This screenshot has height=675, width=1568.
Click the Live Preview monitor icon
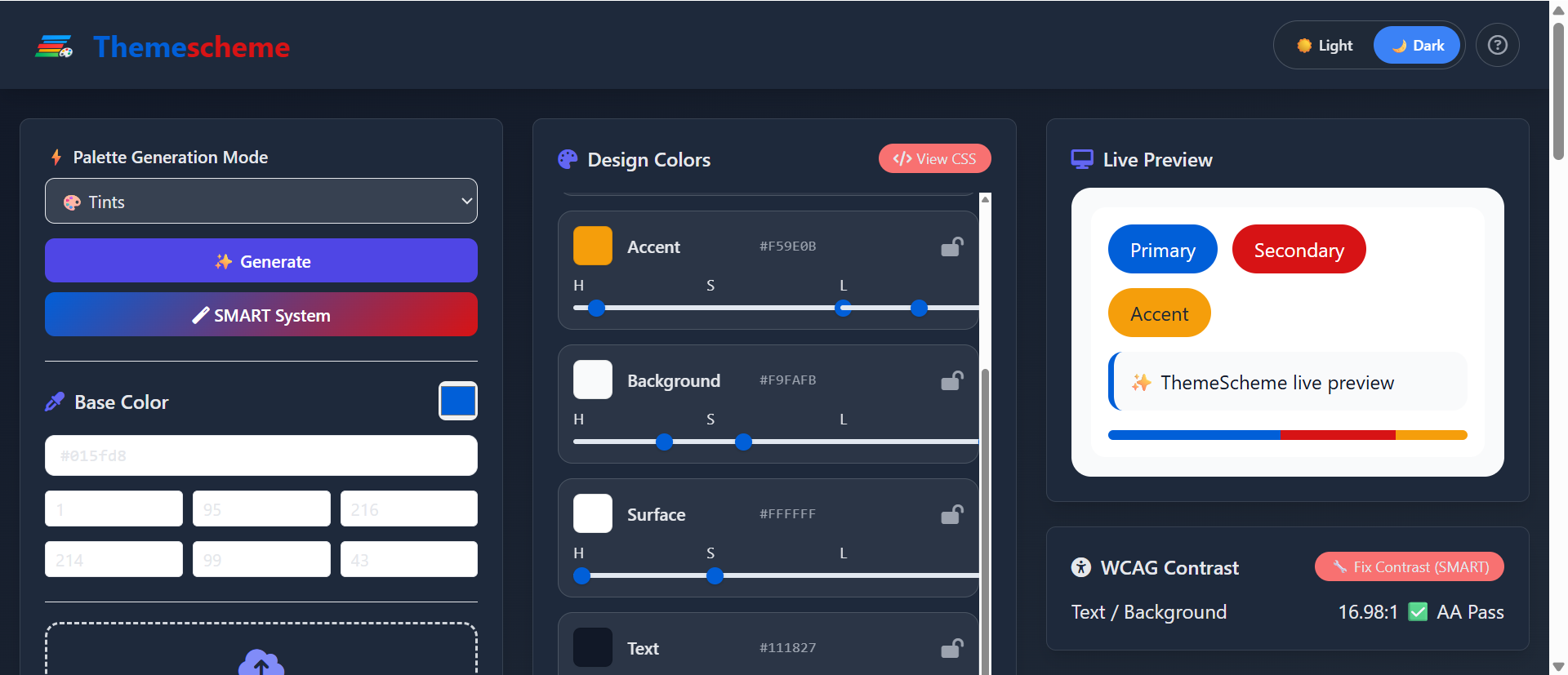point(1082,159)
